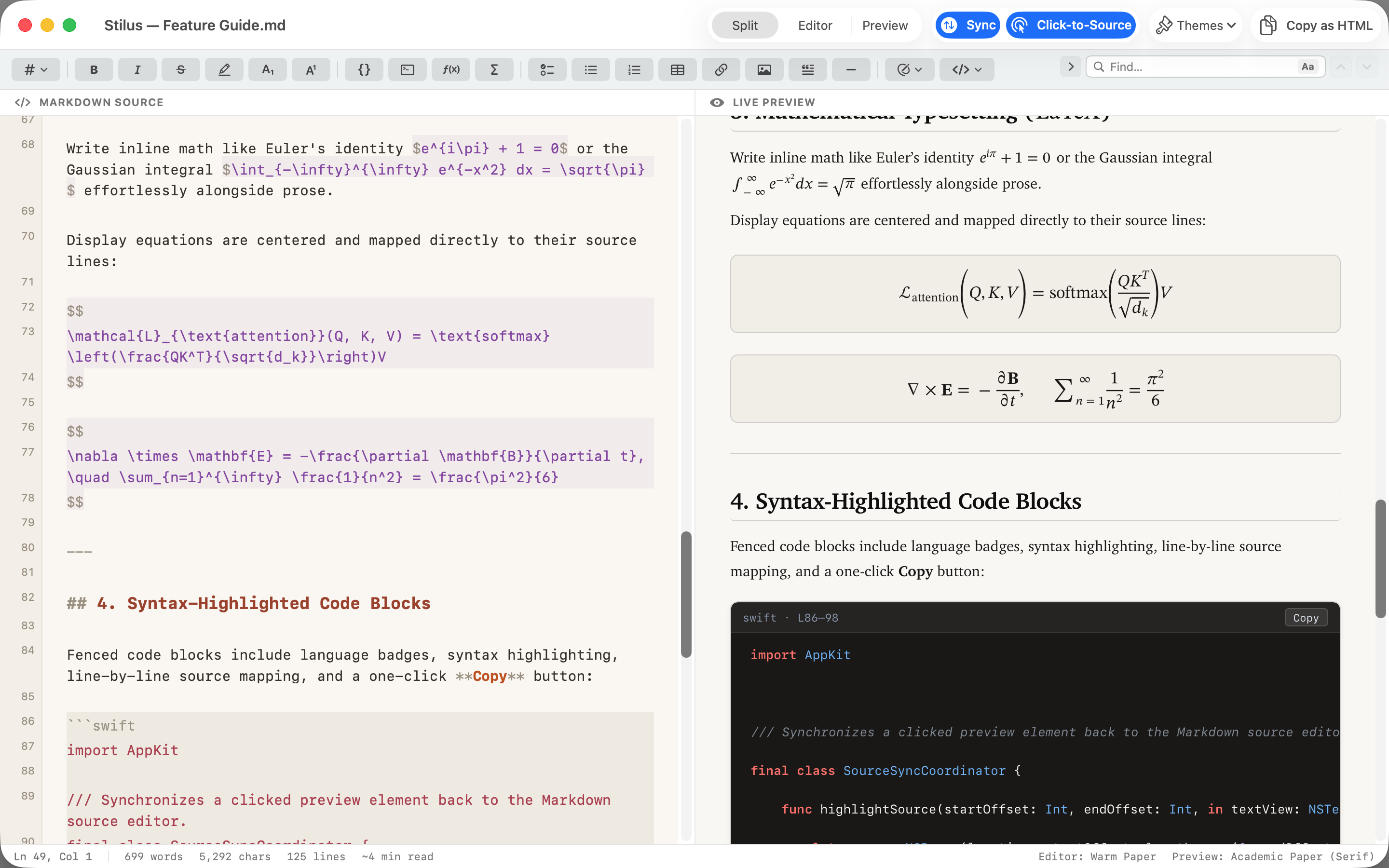
Task: Insert subscript text
Action: [268, 69]
